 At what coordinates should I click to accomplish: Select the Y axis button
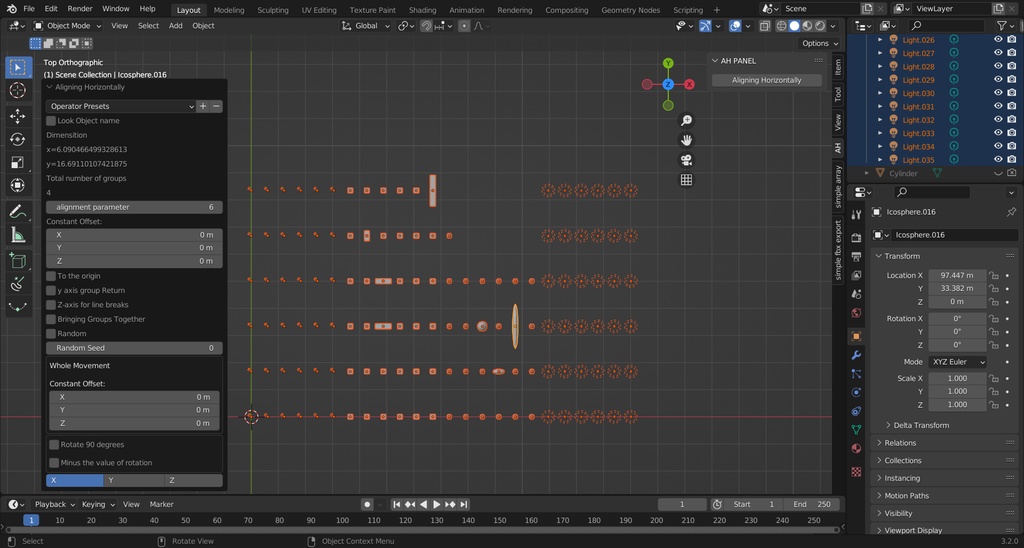pyautogui.click(x=133, y=481)
